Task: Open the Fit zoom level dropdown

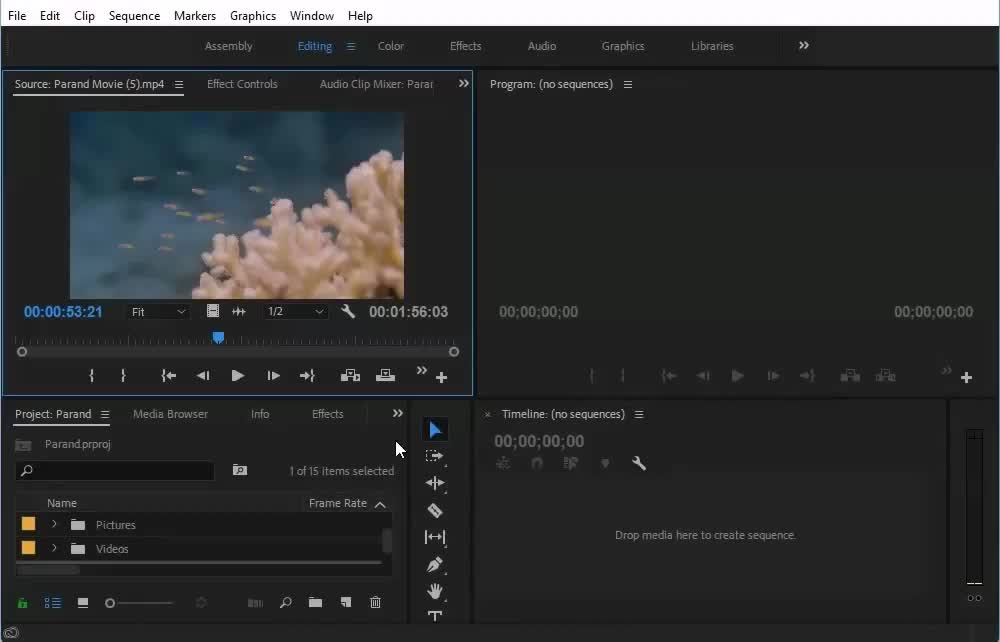Action: pyautogui.click(x=157, y=311)
